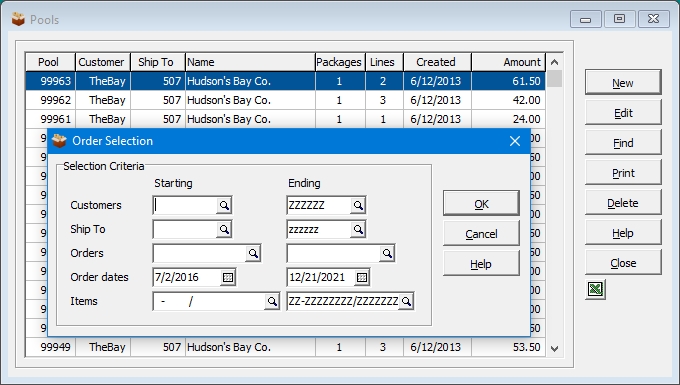Sort by Pool column header
The width and height of the screenshot is (680, 385).
pyautogui.click(x=50, y=62)
